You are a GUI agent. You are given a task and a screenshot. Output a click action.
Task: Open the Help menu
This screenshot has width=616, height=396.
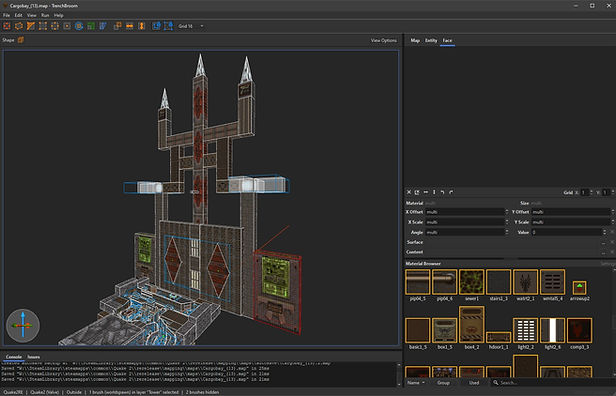click(x=59, y=15)
